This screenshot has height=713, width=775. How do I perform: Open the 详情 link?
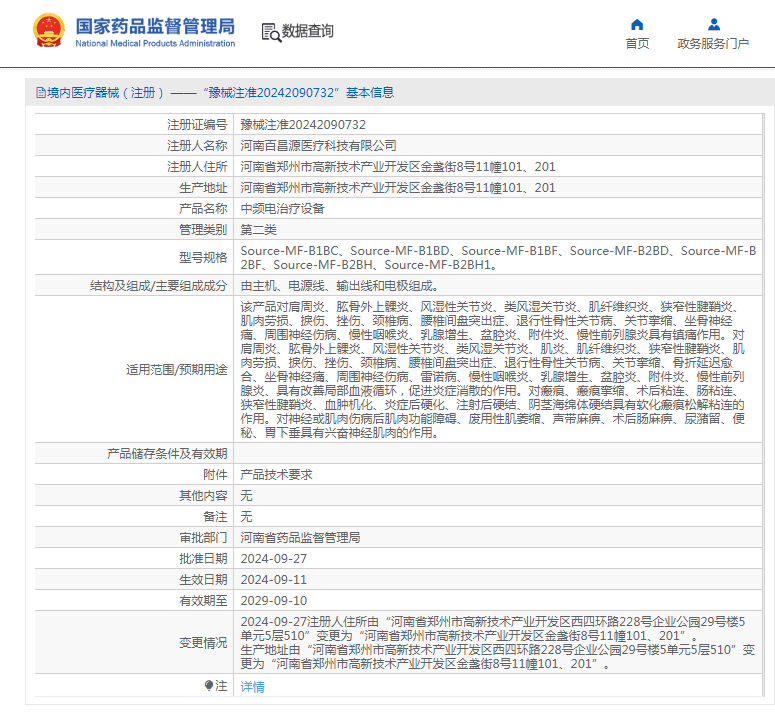point(253,687)
